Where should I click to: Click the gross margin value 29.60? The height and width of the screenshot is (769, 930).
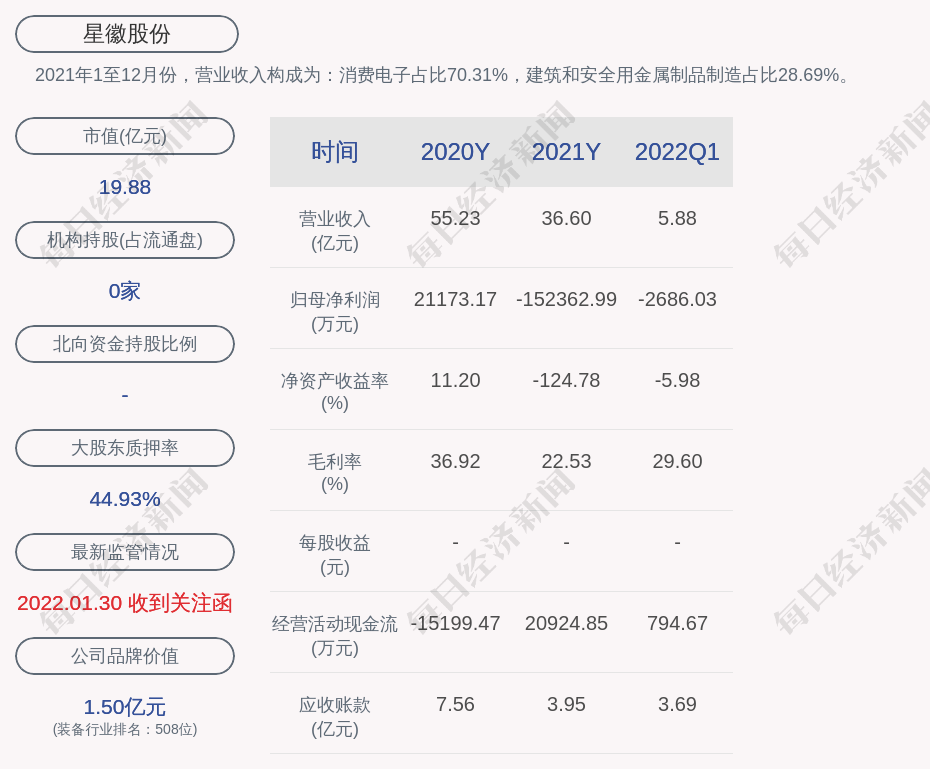(677, 461)
